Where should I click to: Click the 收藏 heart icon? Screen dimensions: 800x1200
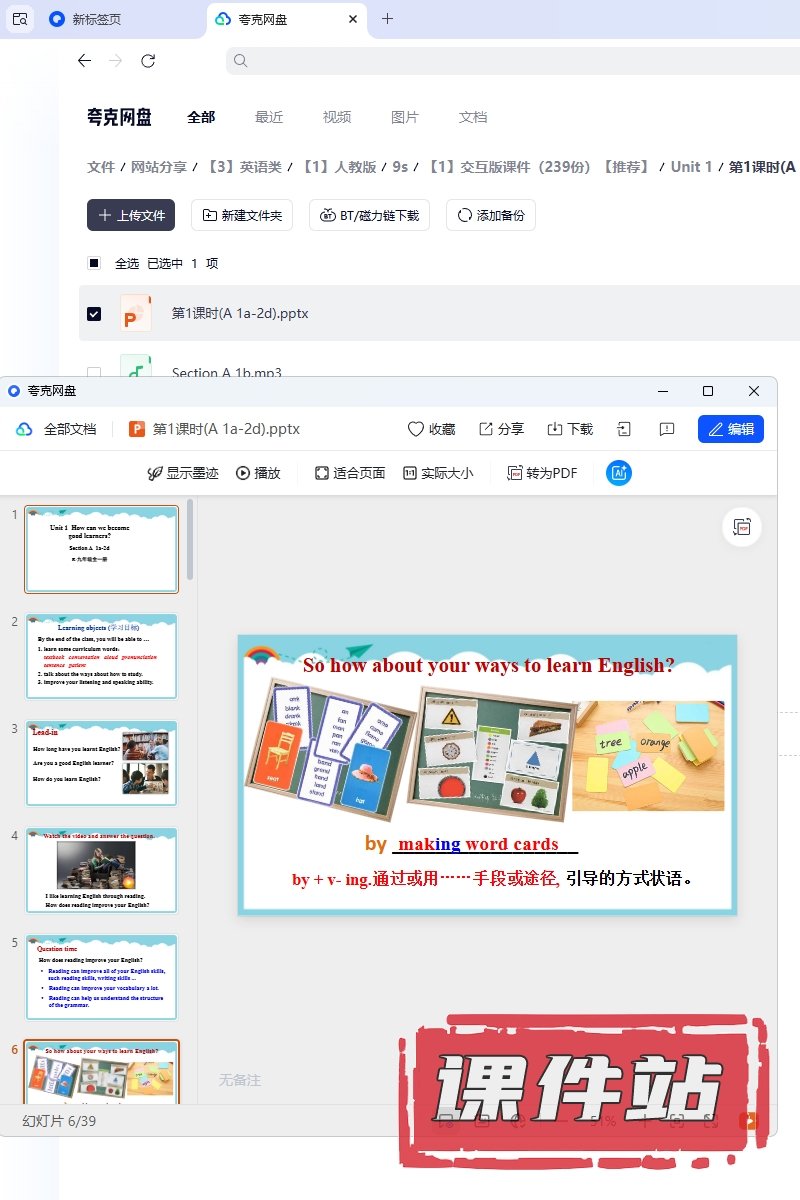coord(416,429)
